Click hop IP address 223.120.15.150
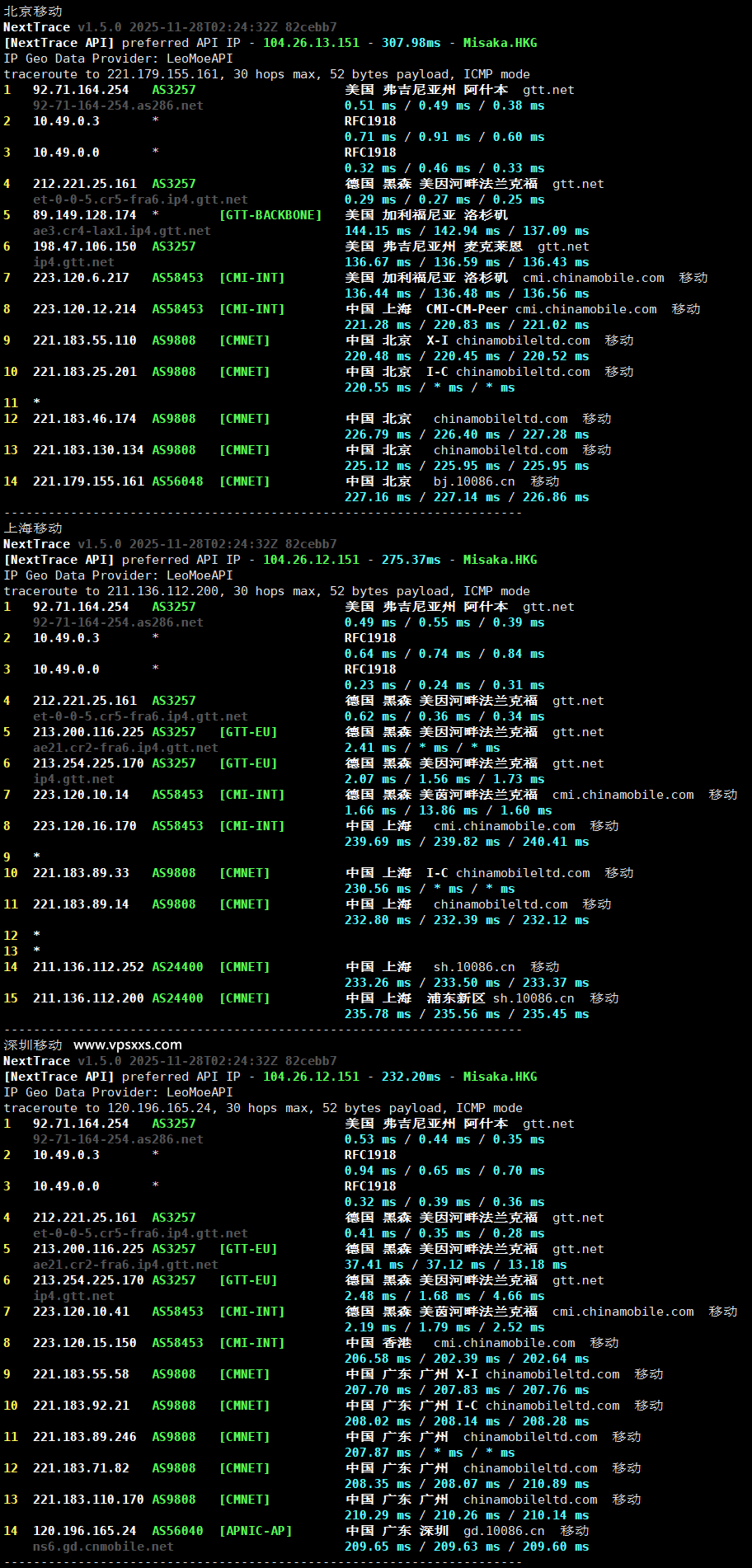752x1568 pixels. 84,1343
